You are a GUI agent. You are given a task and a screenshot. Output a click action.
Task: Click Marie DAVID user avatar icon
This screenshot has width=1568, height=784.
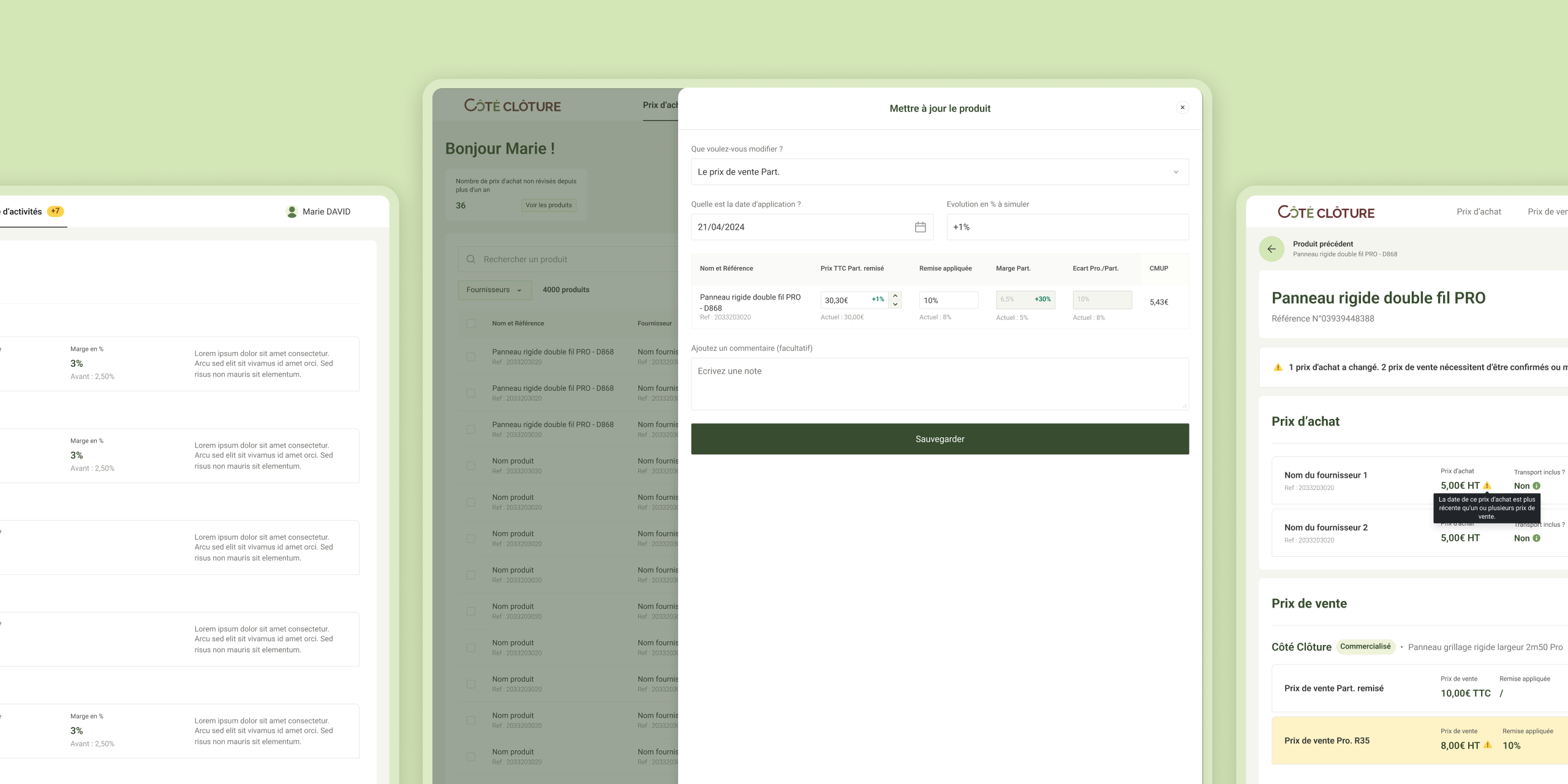(292, 211)
